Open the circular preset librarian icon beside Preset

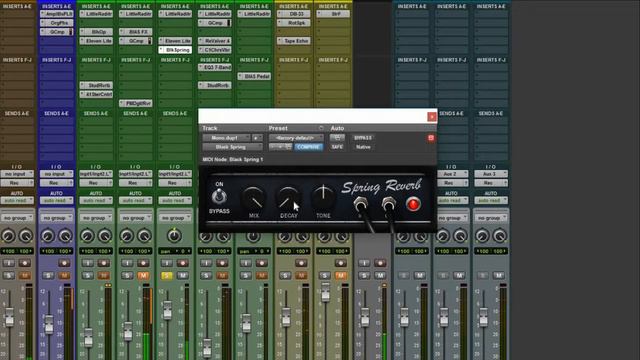(x=321, y=128)
